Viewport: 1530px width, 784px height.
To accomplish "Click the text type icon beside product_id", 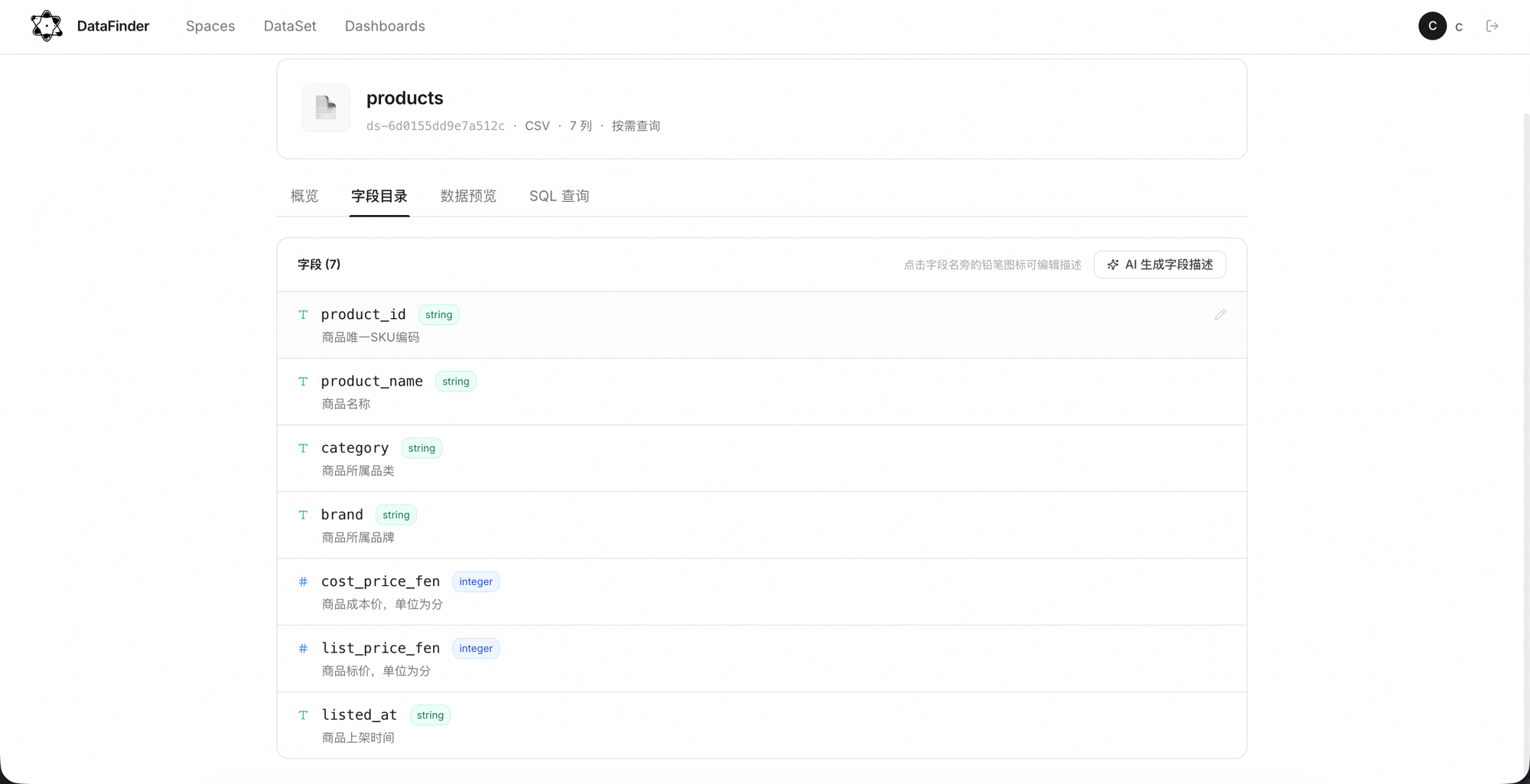I will (303, 315).
